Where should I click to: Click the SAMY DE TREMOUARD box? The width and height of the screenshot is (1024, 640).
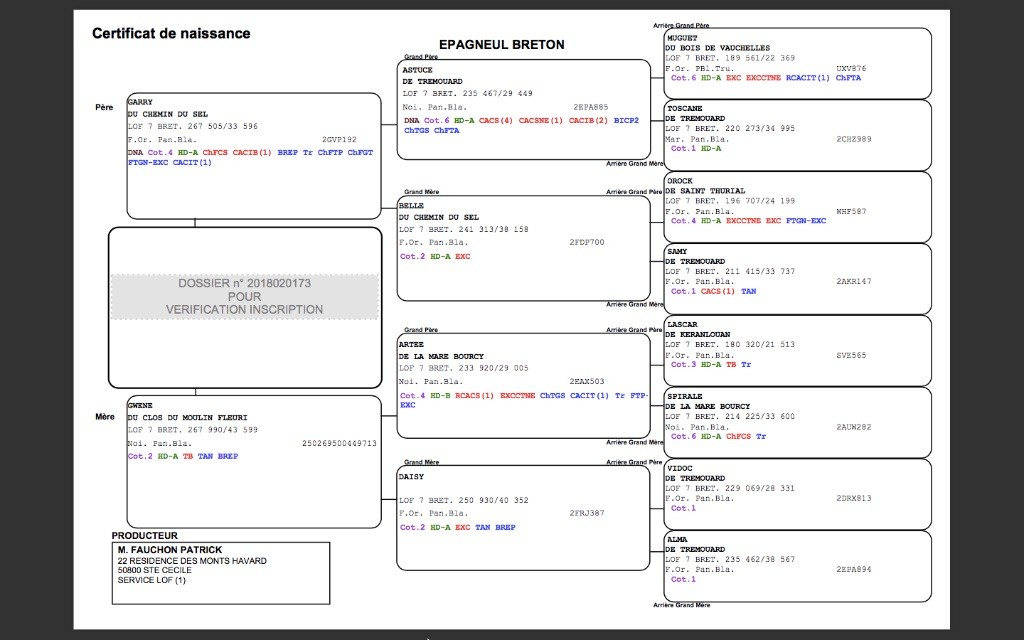click(797, 279)
